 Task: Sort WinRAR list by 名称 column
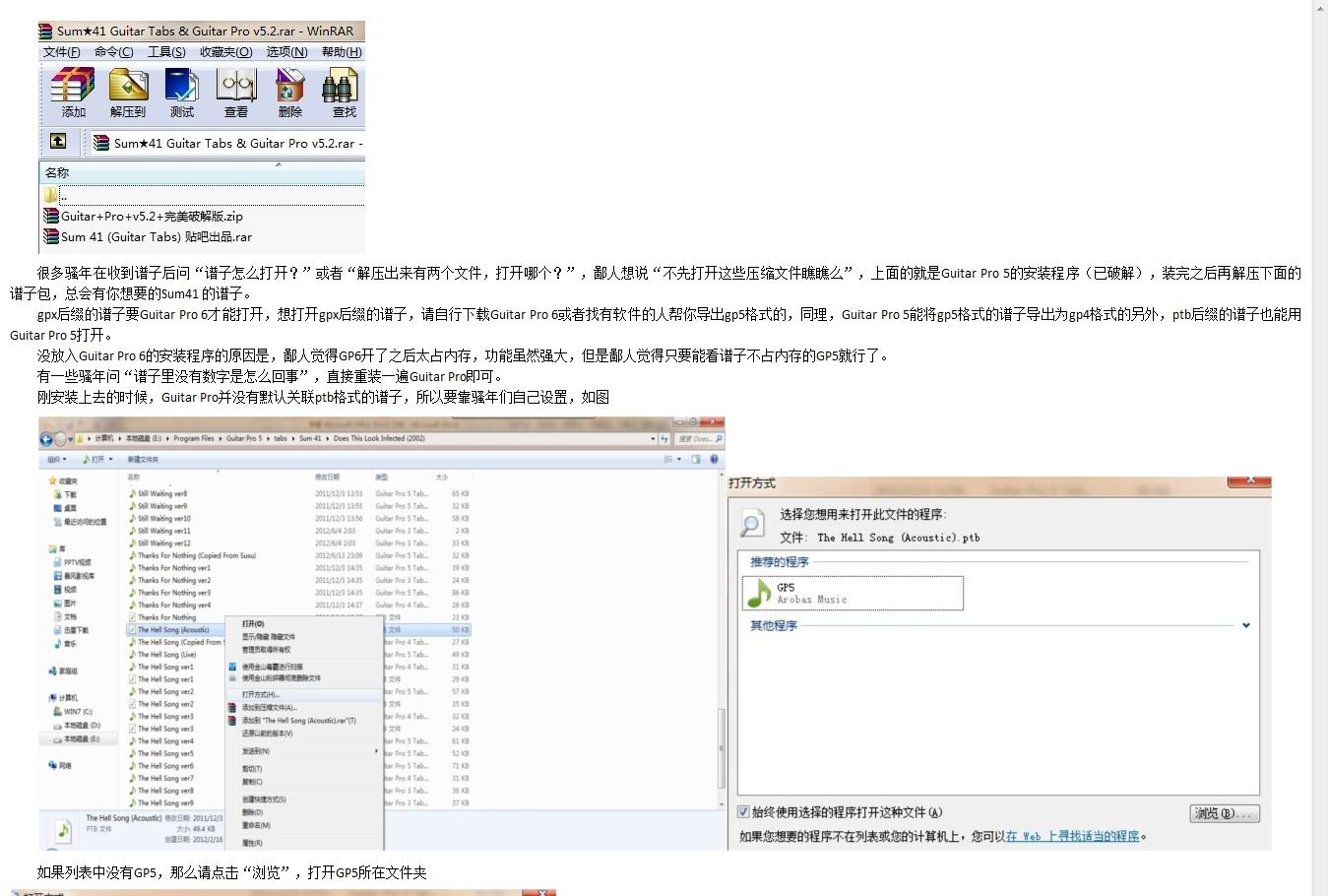click(x=56, y=172)
